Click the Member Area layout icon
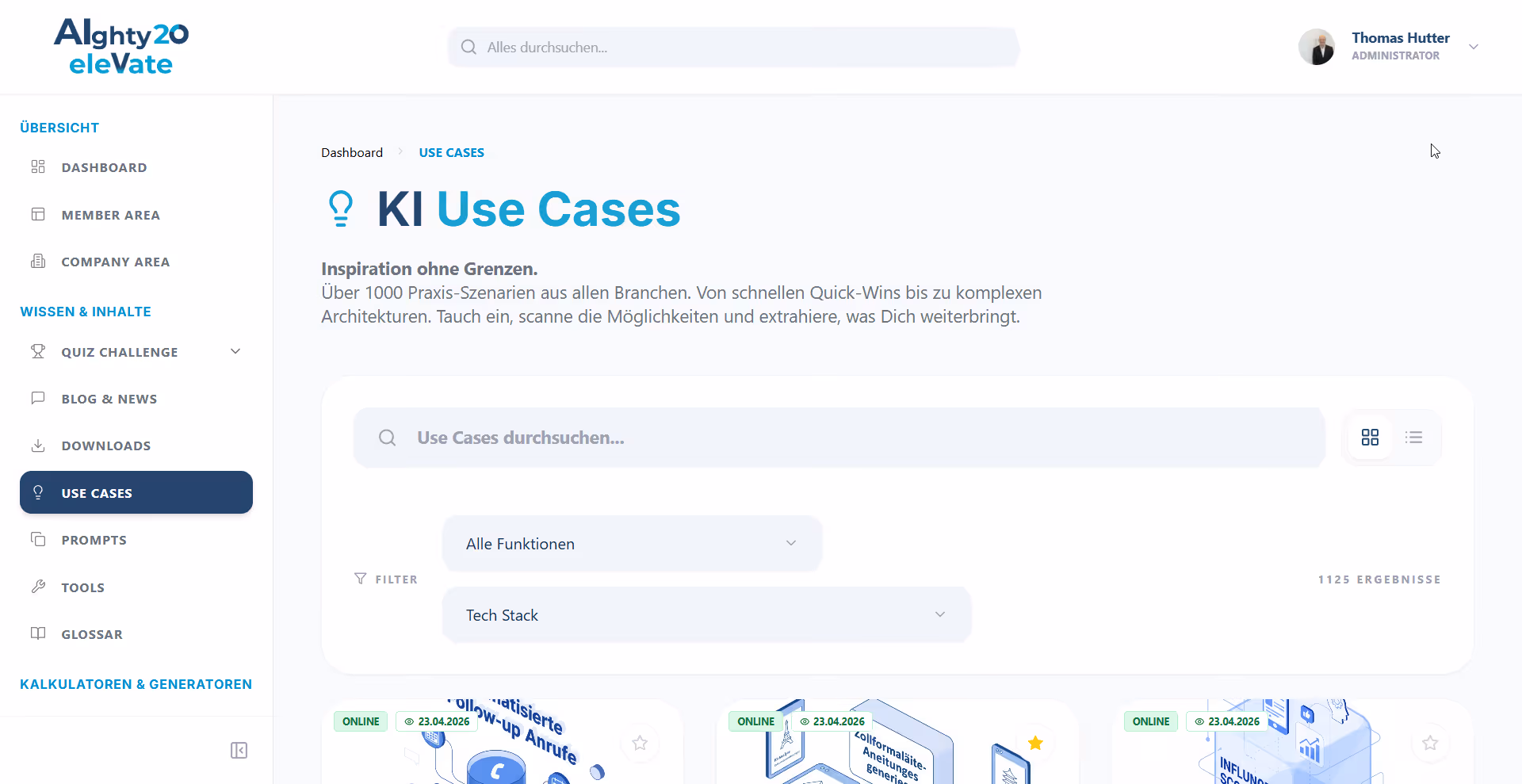 (x=38, y=214)
